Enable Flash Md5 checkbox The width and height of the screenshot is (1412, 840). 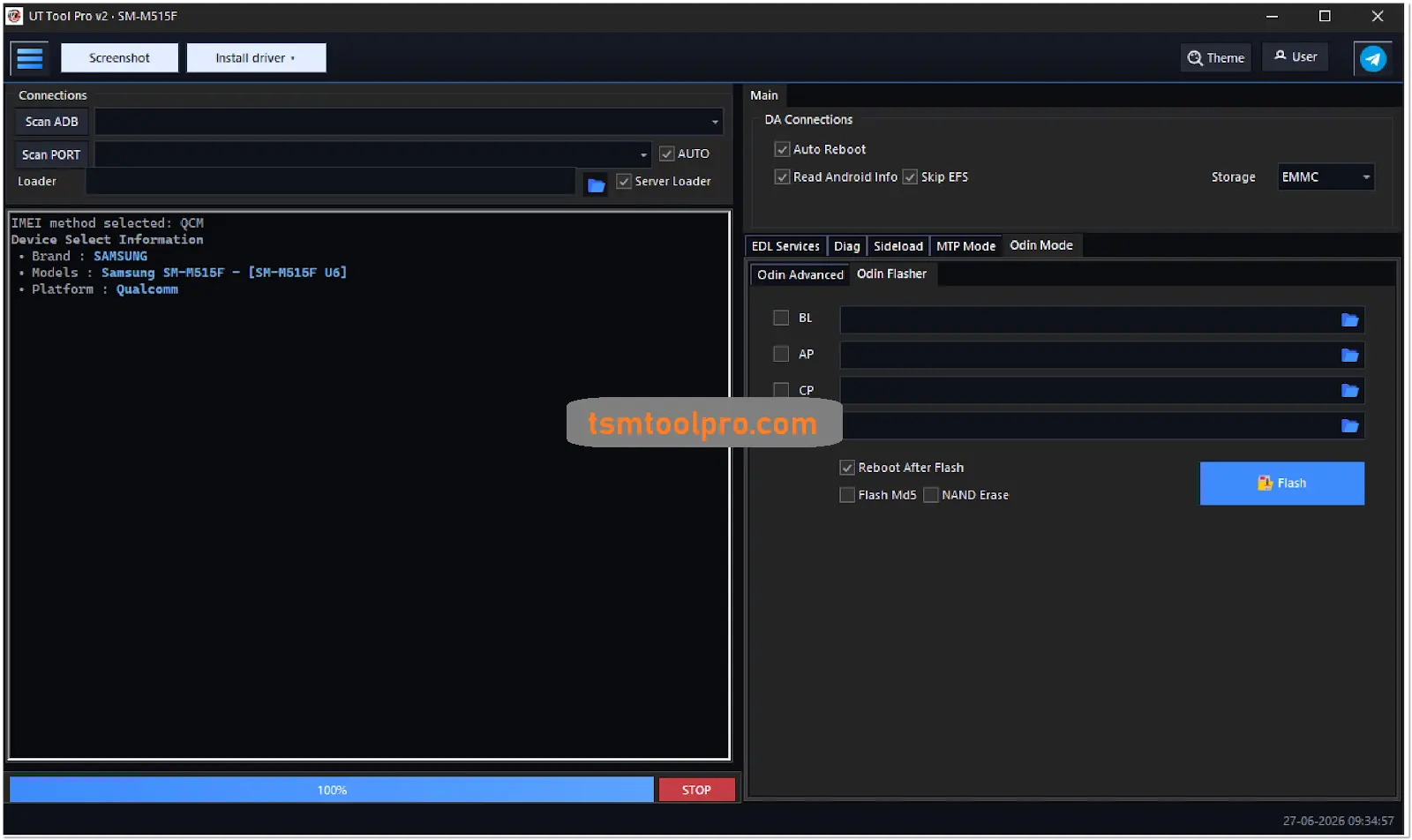[847, 495]
